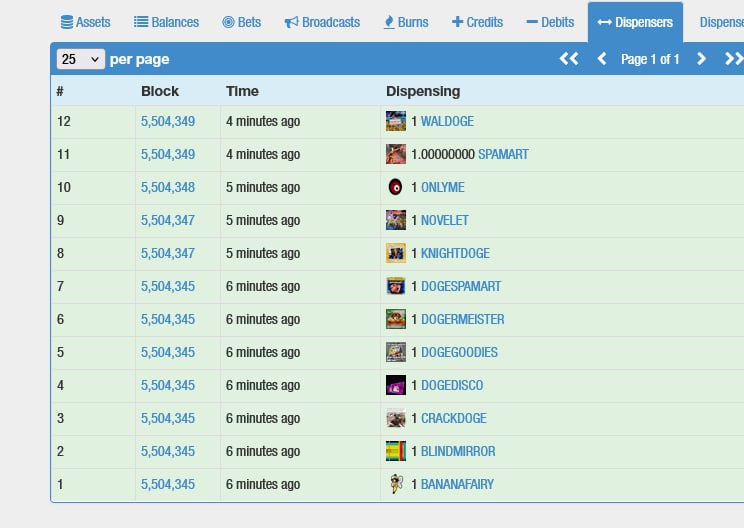Click the DOGEDISCO asset thumbnail
The image size is (744, 528).
396,385
